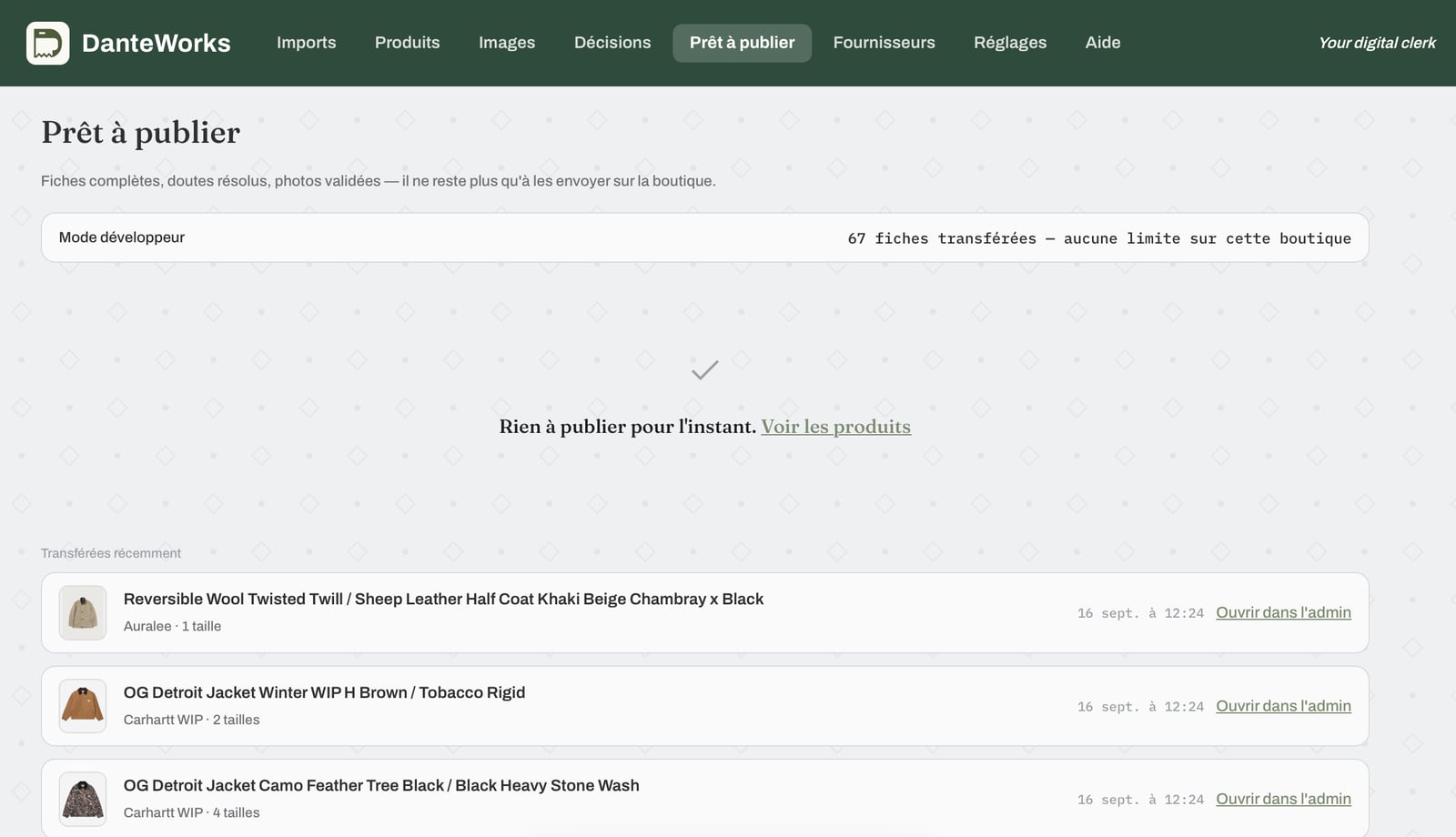Viewport: 1456px width, 837px height.
Task: Open Detroit Jacket Winter Brown in admin
Action: [1283, 706]
